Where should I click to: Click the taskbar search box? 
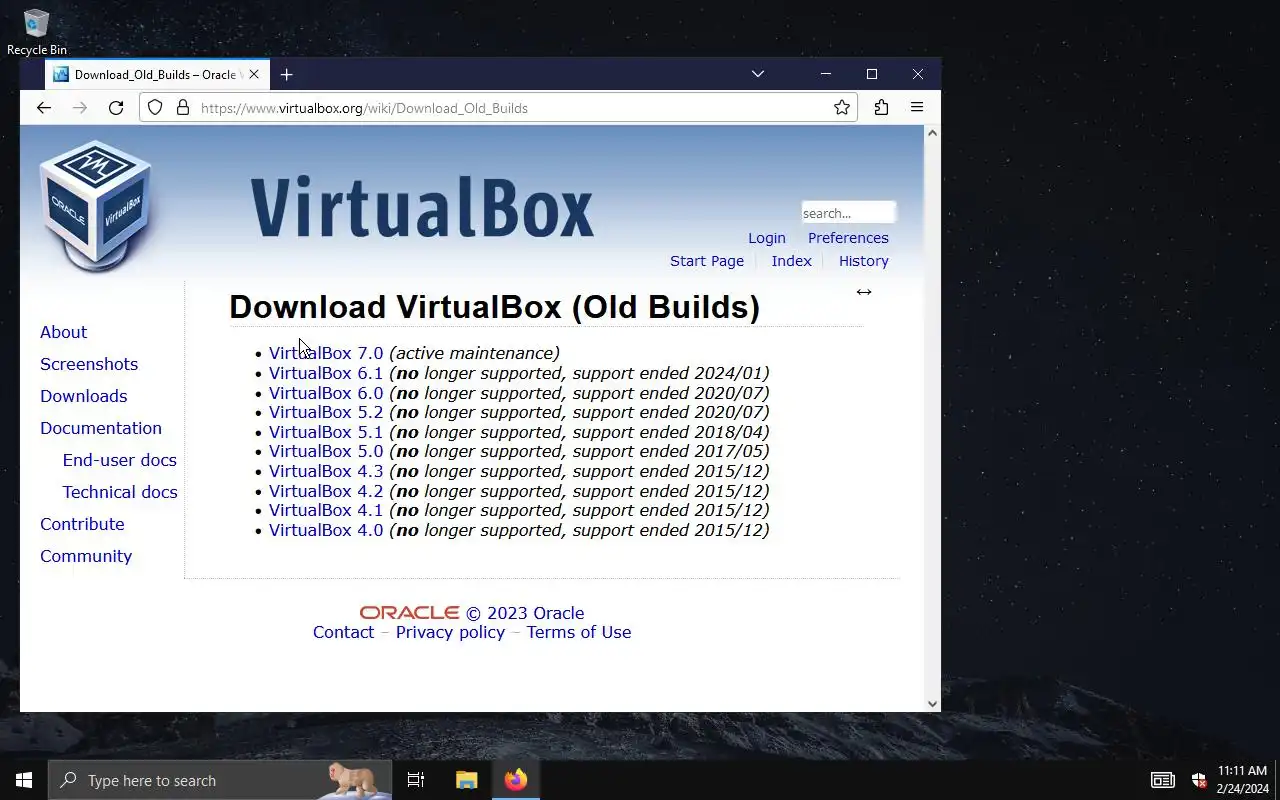tap(220, 780)
